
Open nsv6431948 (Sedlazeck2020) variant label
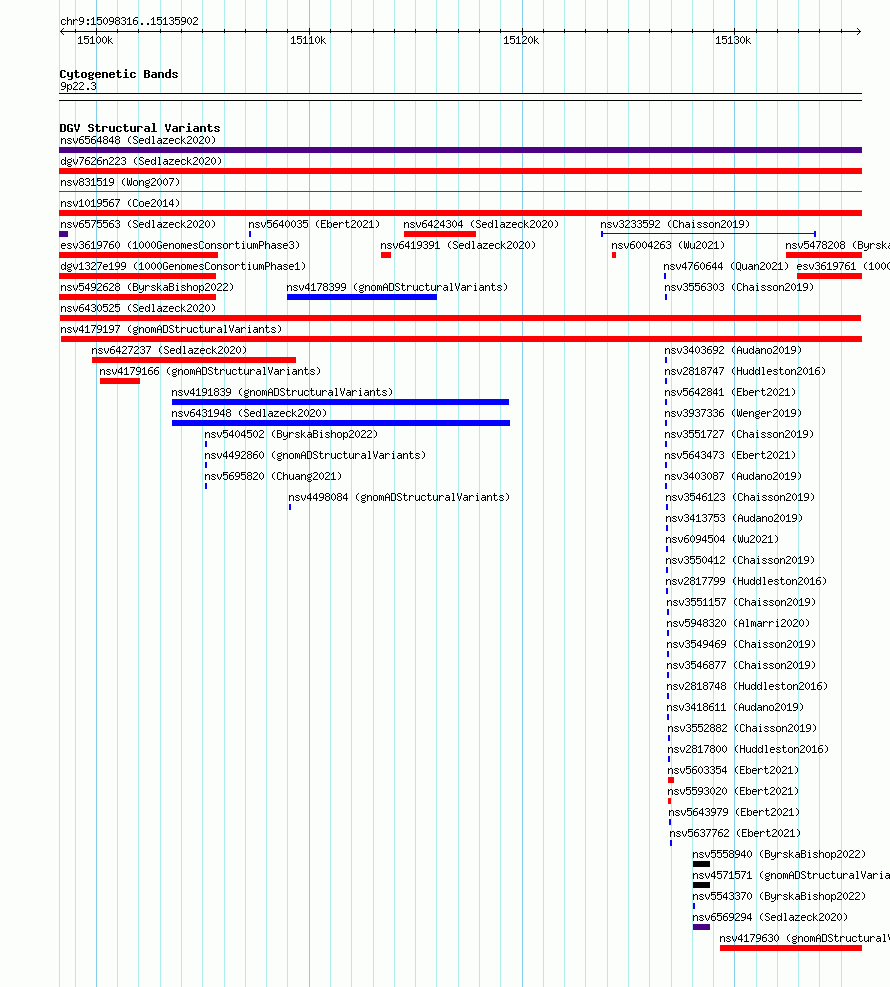pyautogui.click(x=249, y=413)
